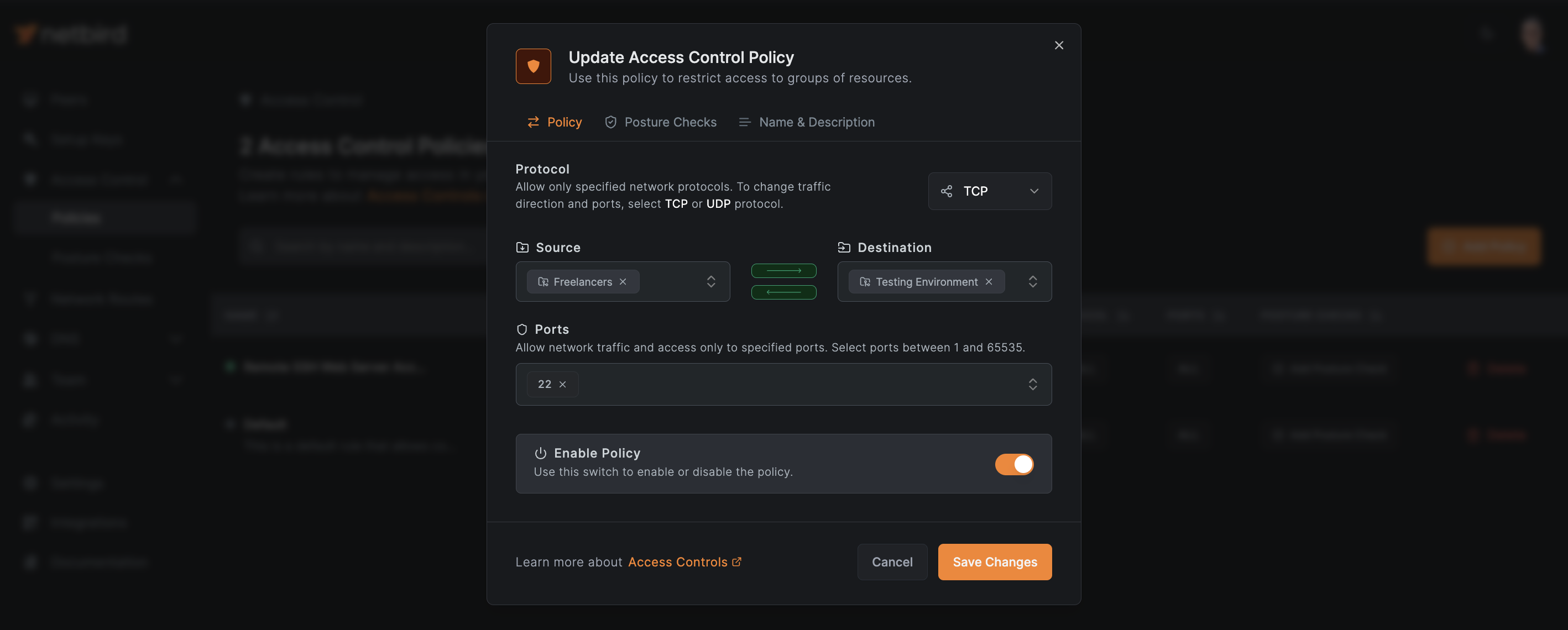Click the group icon inside the Freelancers chip
Screen dimensions: 1568x630
coord(543,281)
